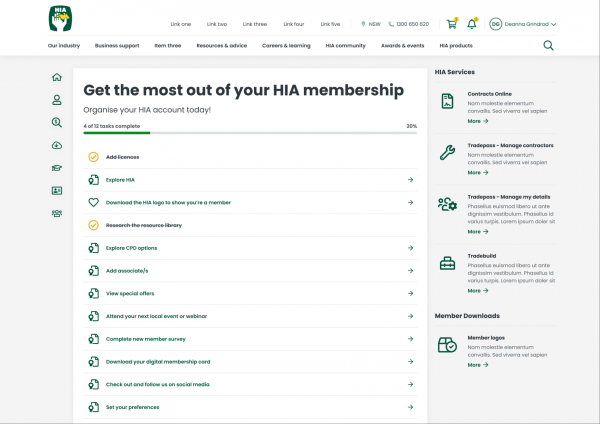Open Check out and follow us on social media
Viewport: 600px width, 424px height.
pos(250,385)
